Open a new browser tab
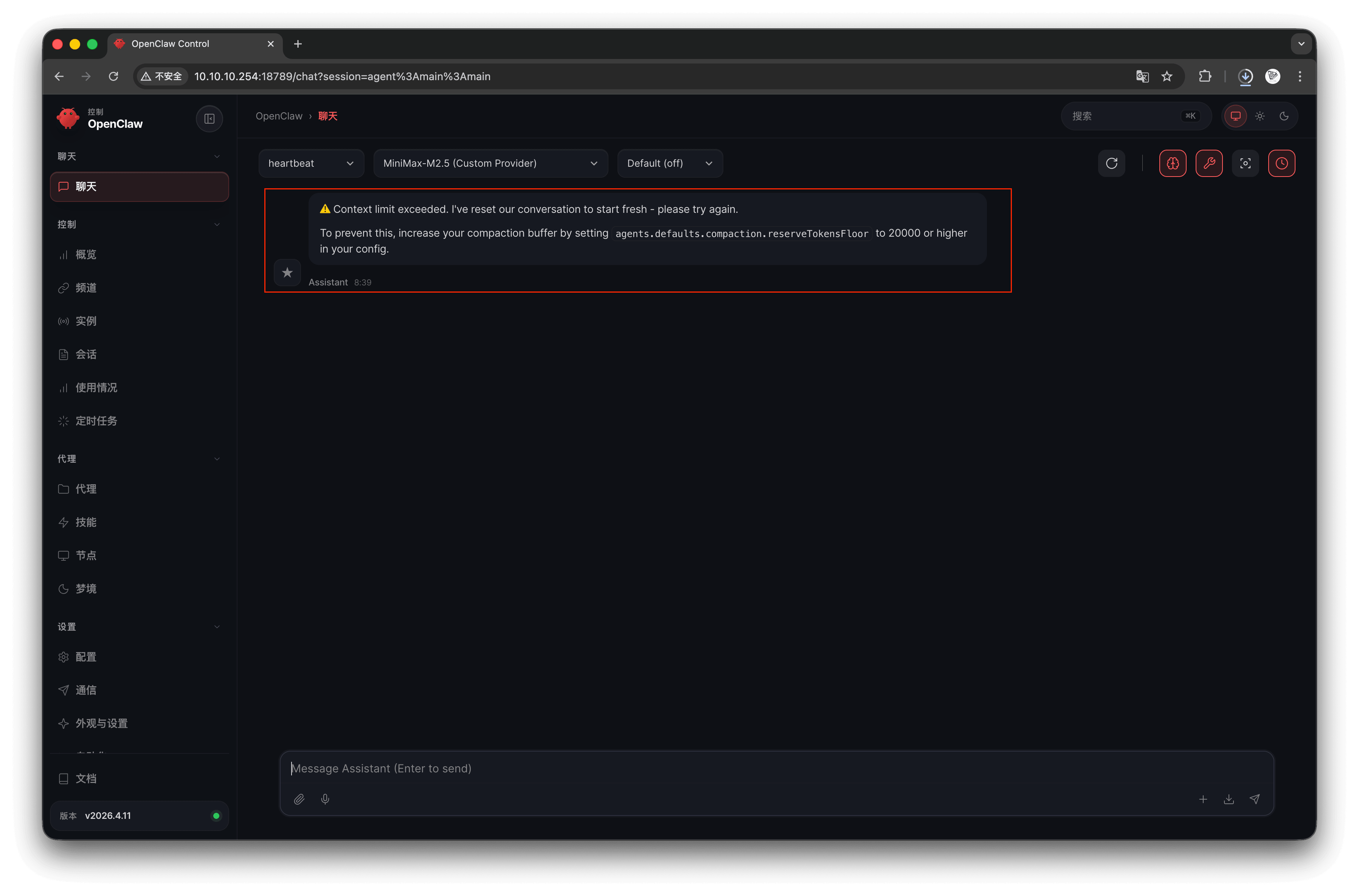Image resolution: width=1359 pixels, height=896 pixels. pyautogui.click(x=298, y=44)
